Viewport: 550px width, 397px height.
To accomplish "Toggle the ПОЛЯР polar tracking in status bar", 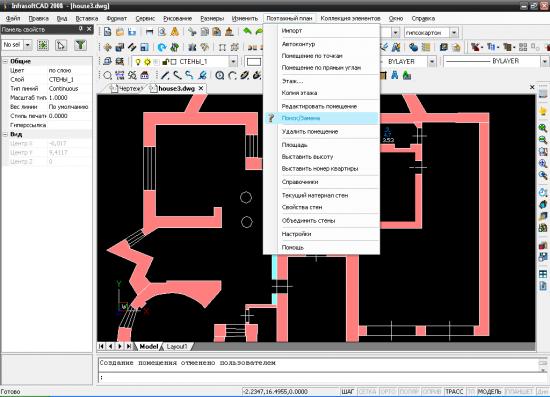I will [x=409, y=392].
